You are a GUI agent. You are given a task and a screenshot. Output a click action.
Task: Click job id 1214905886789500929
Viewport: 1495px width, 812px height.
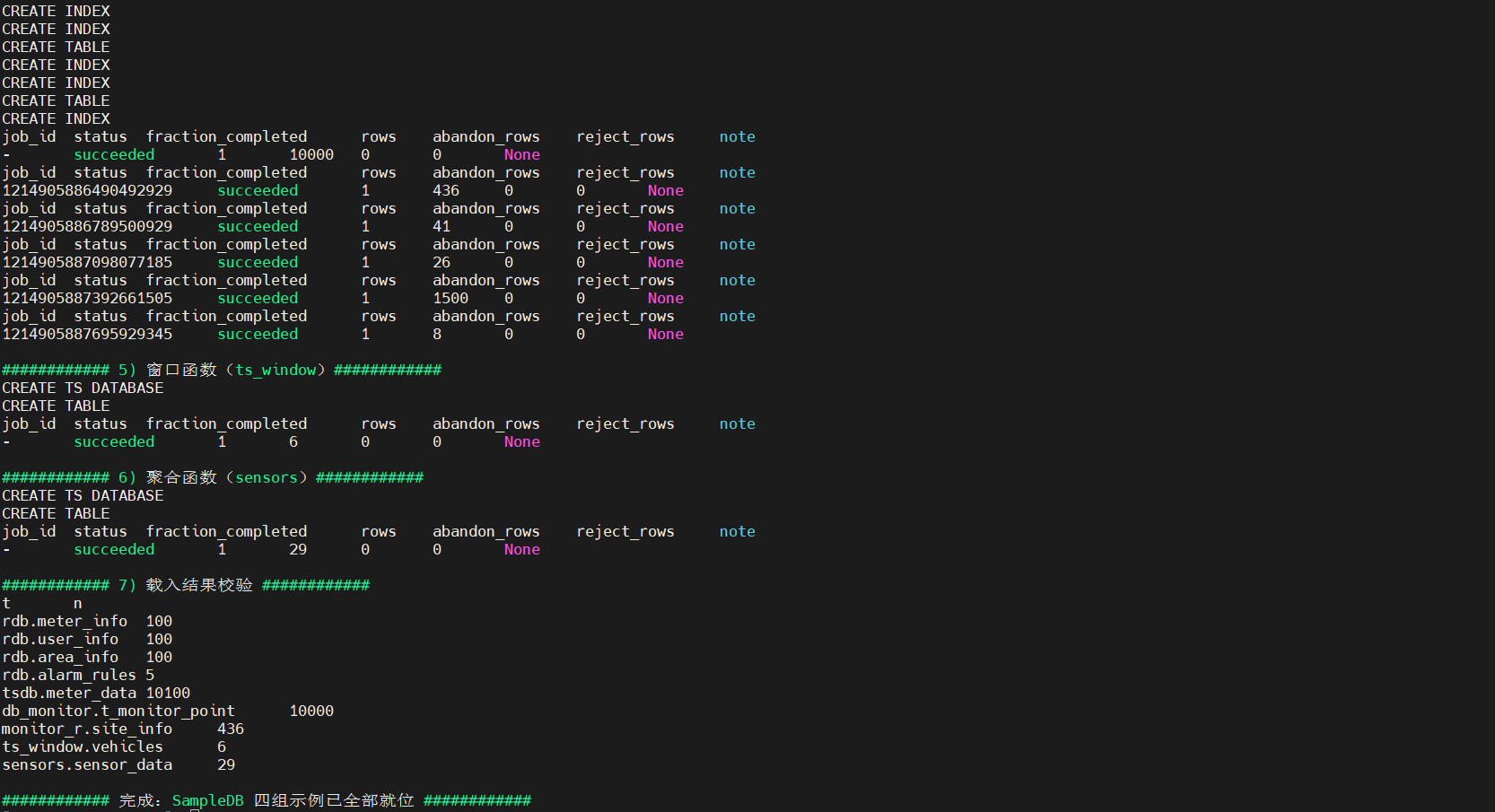(87, 226)
